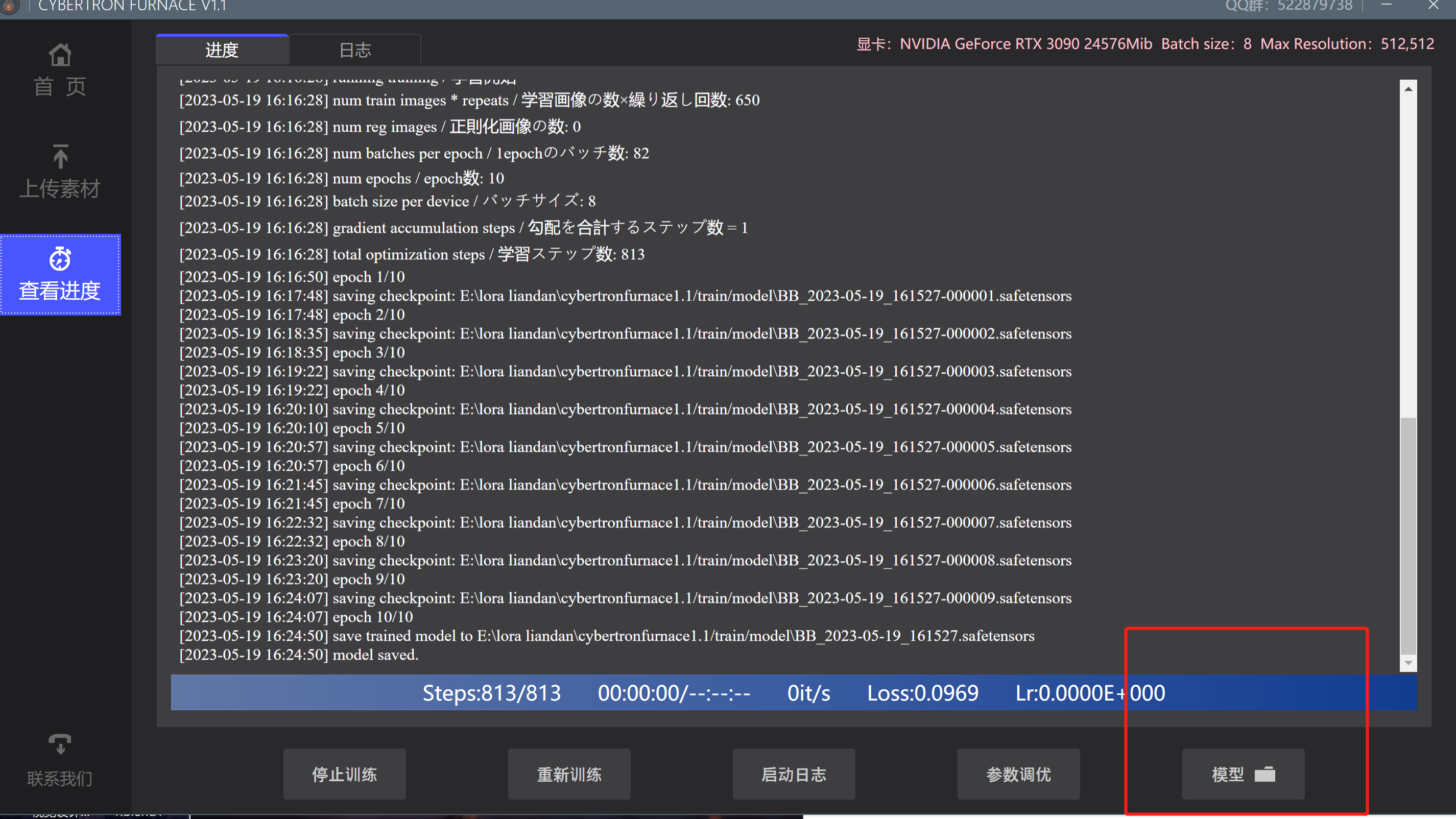Screen dimensions: 1456x819
Task: Click the Cybertron Furnace app logo
Action: pos(9,6)
